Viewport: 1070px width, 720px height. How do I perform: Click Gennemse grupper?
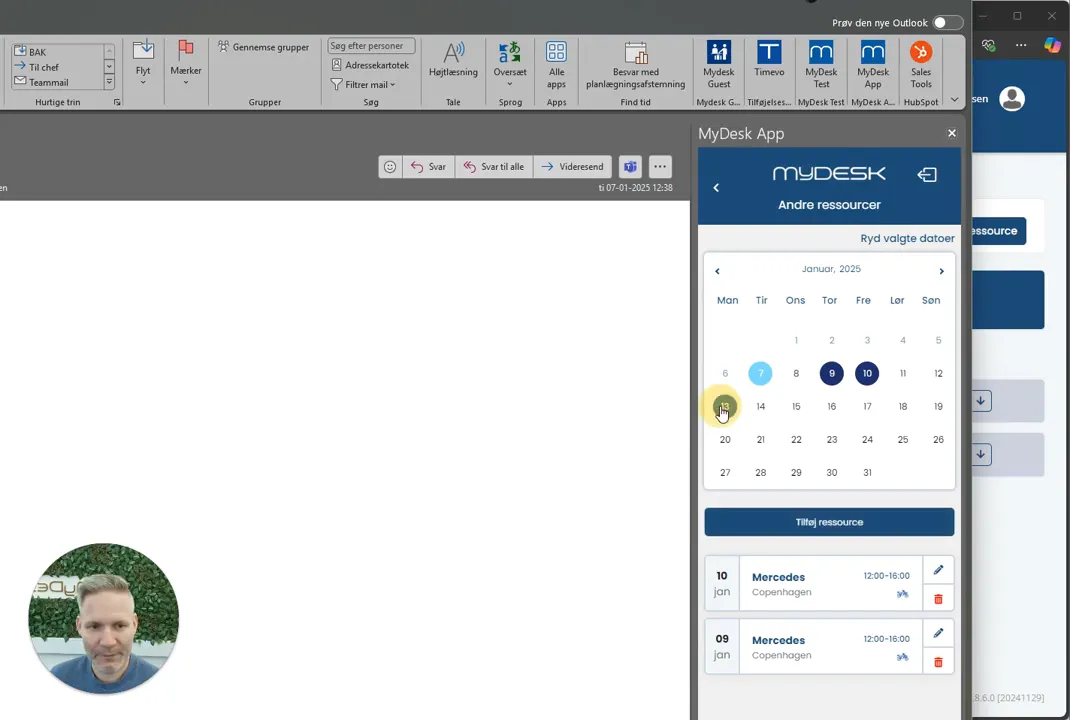click(263, 47)
